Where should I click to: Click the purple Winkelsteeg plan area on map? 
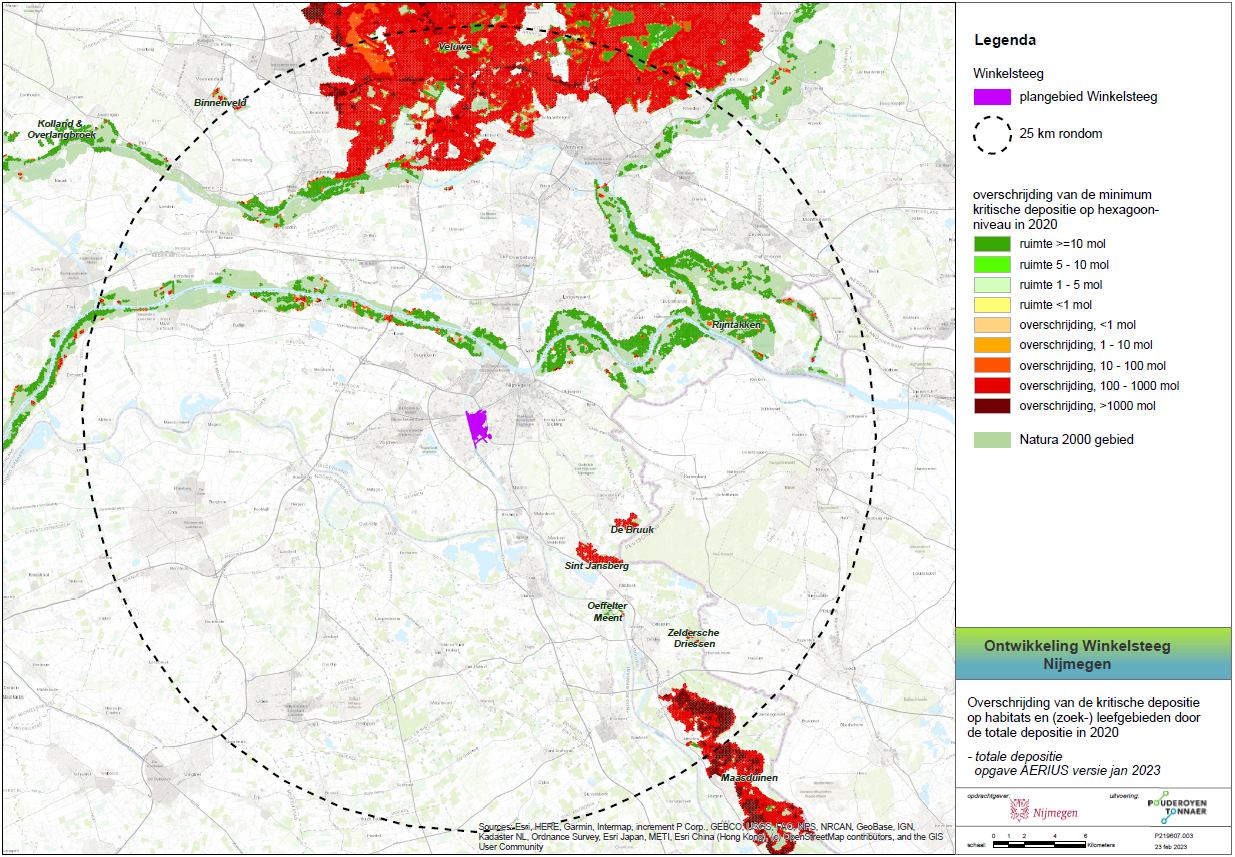tap(478, 427)
